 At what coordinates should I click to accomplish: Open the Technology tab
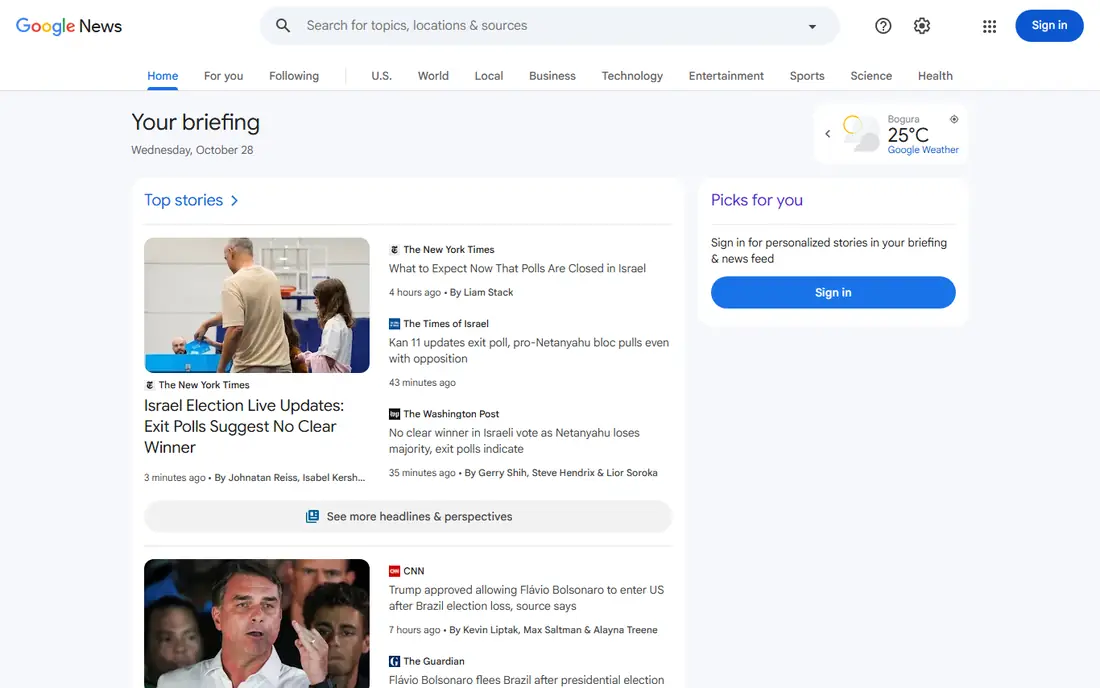click(632, 76)
